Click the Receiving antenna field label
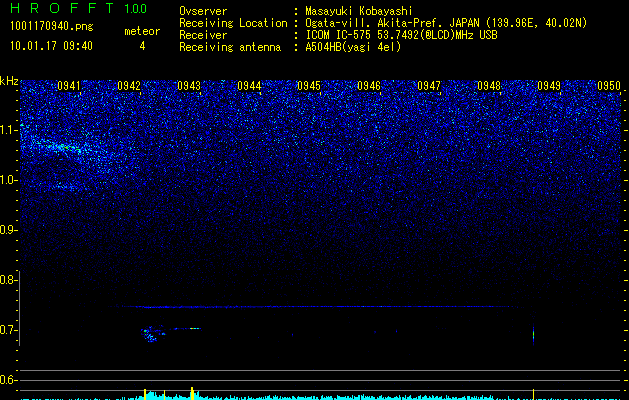The image size is (629, 400). (x=230, y=47)
